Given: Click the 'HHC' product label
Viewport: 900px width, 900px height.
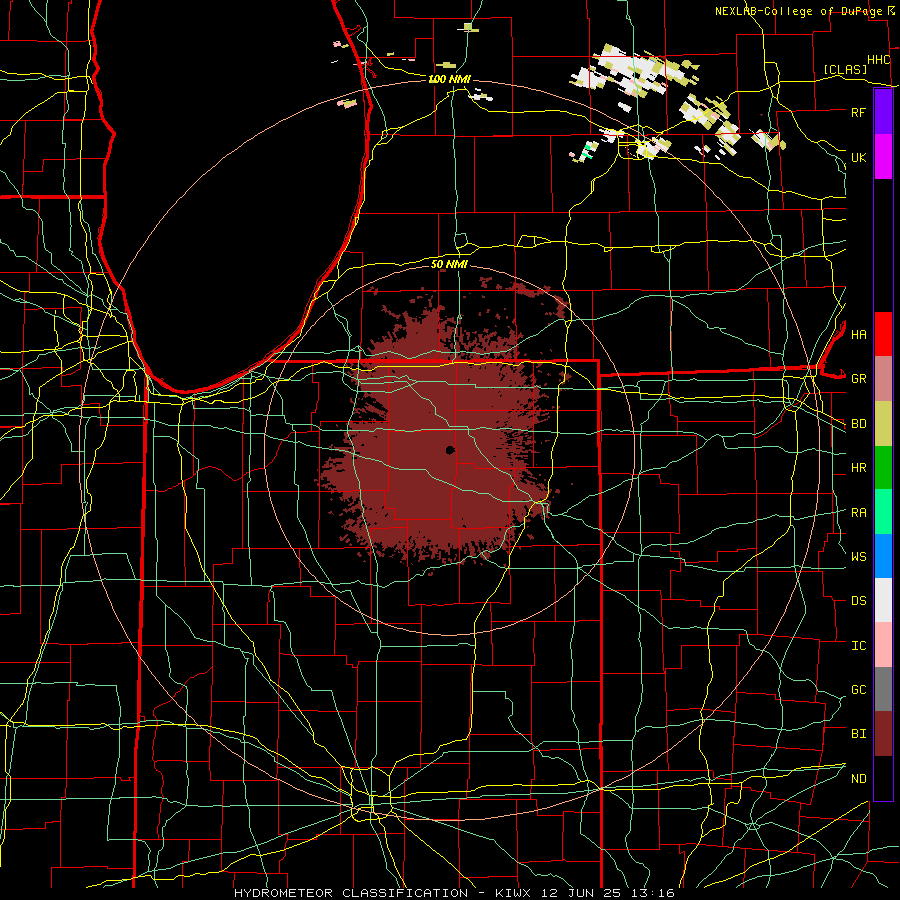Looking at the screenshot, I should pyautogui.click(x=879, y=60).
